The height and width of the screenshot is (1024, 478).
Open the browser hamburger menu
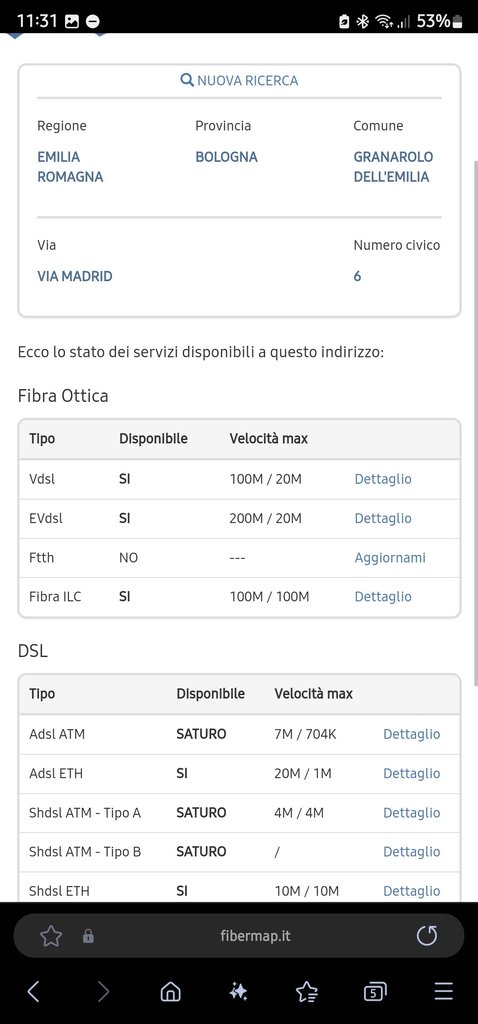(443, 991)
